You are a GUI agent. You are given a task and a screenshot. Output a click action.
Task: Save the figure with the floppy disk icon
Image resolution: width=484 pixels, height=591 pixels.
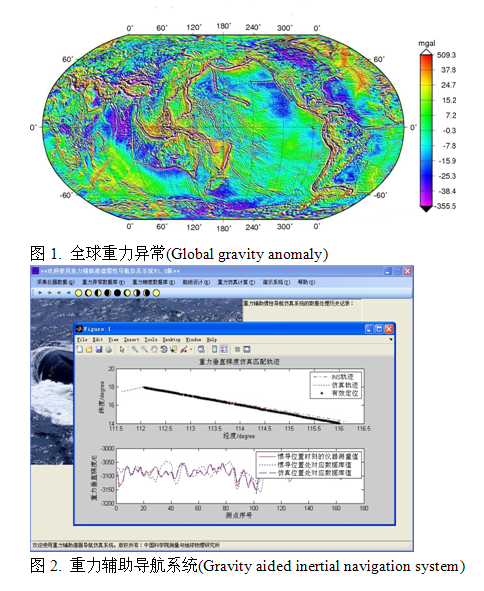coord(99,349)
